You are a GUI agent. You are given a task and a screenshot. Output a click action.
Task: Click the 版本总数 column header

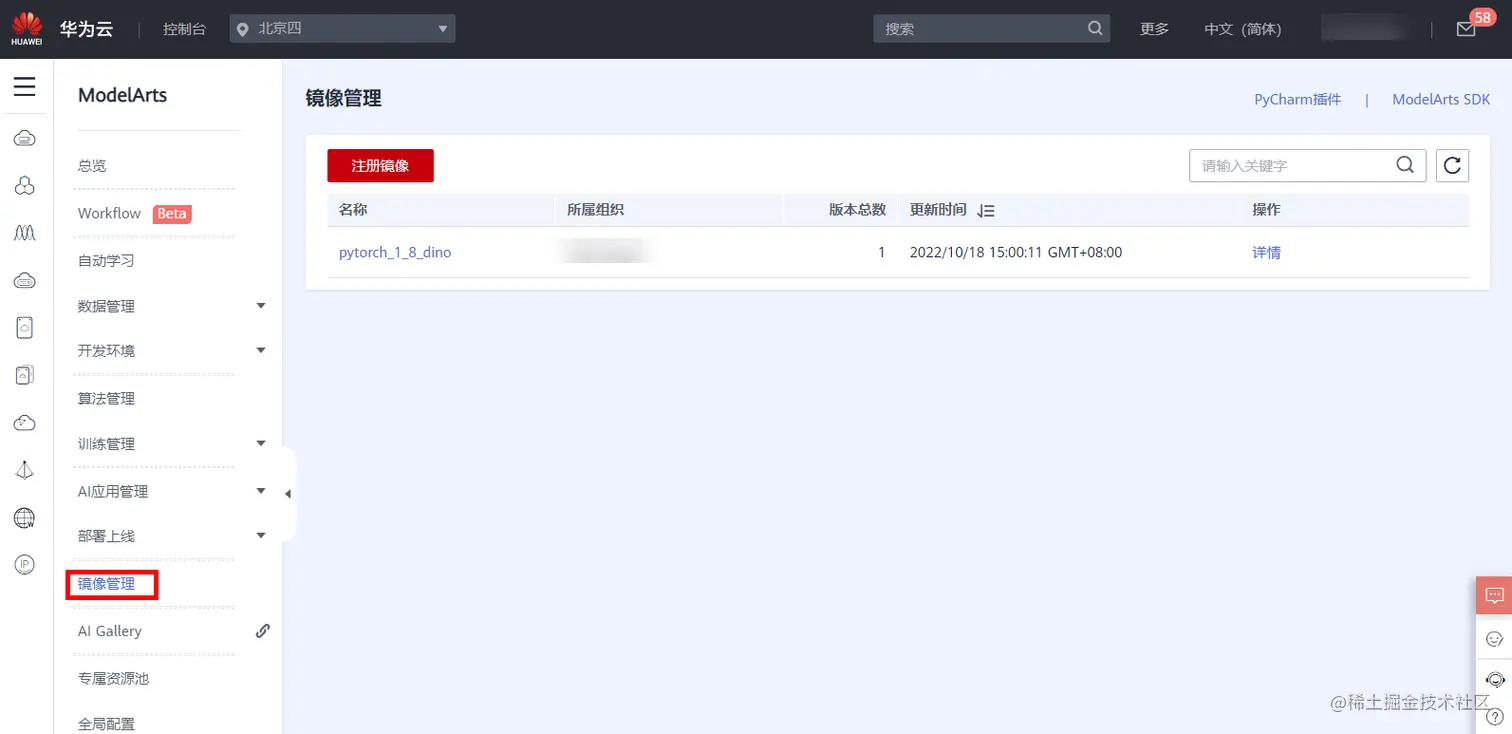(x=857, y=210)
